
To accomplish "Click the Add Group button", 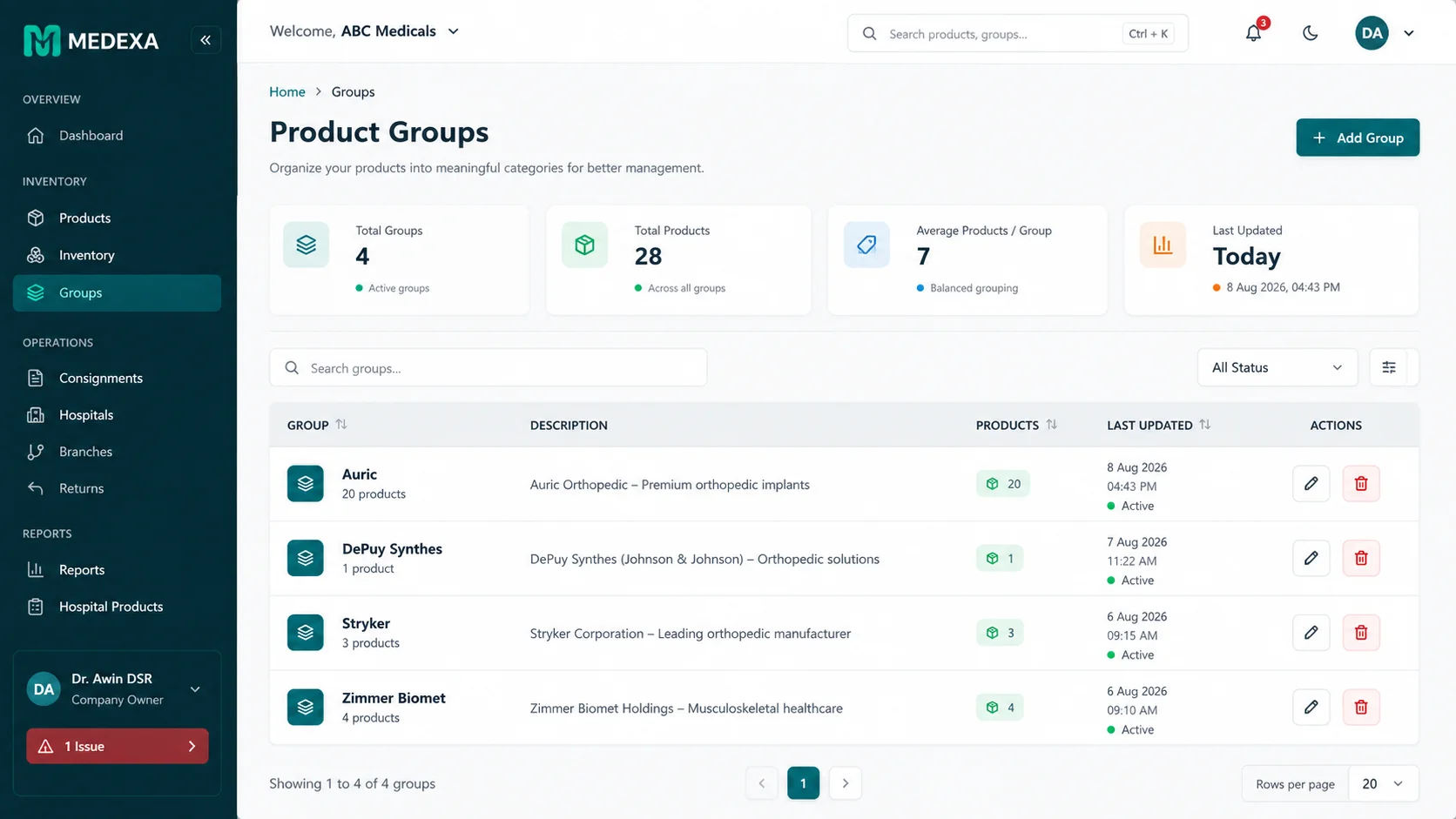I will pos(1358,138).
